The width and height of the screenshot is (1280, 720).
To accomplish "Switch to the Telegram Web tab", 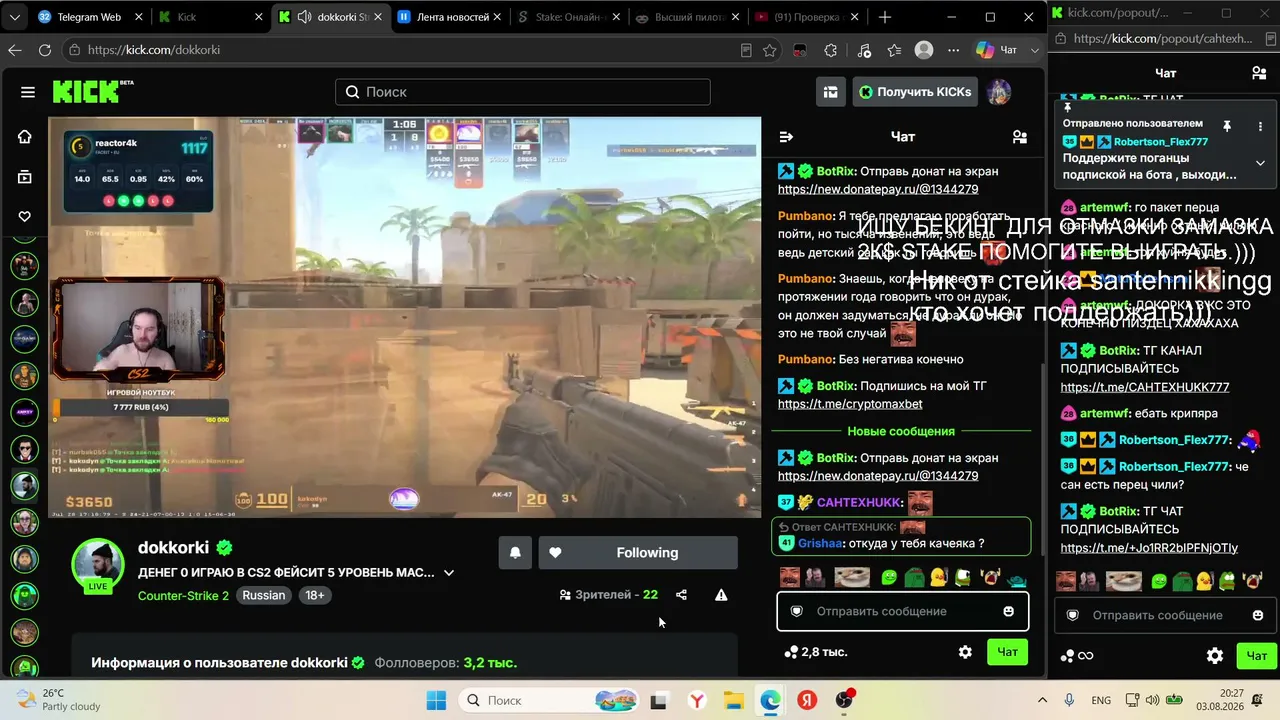I will pos(91,17).
